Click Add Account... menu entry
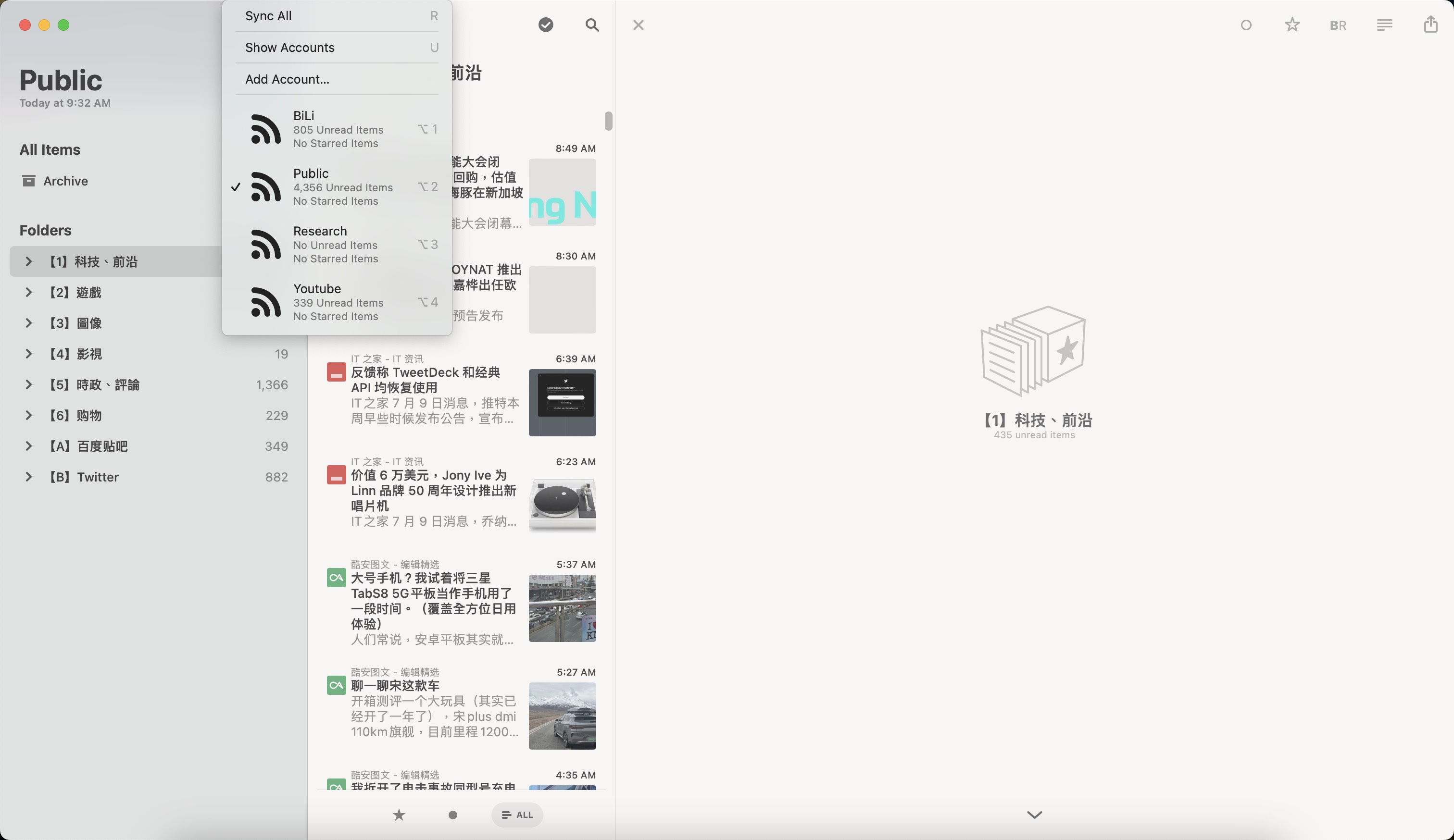The image size is (1454, 840). [x=288, y=79]
